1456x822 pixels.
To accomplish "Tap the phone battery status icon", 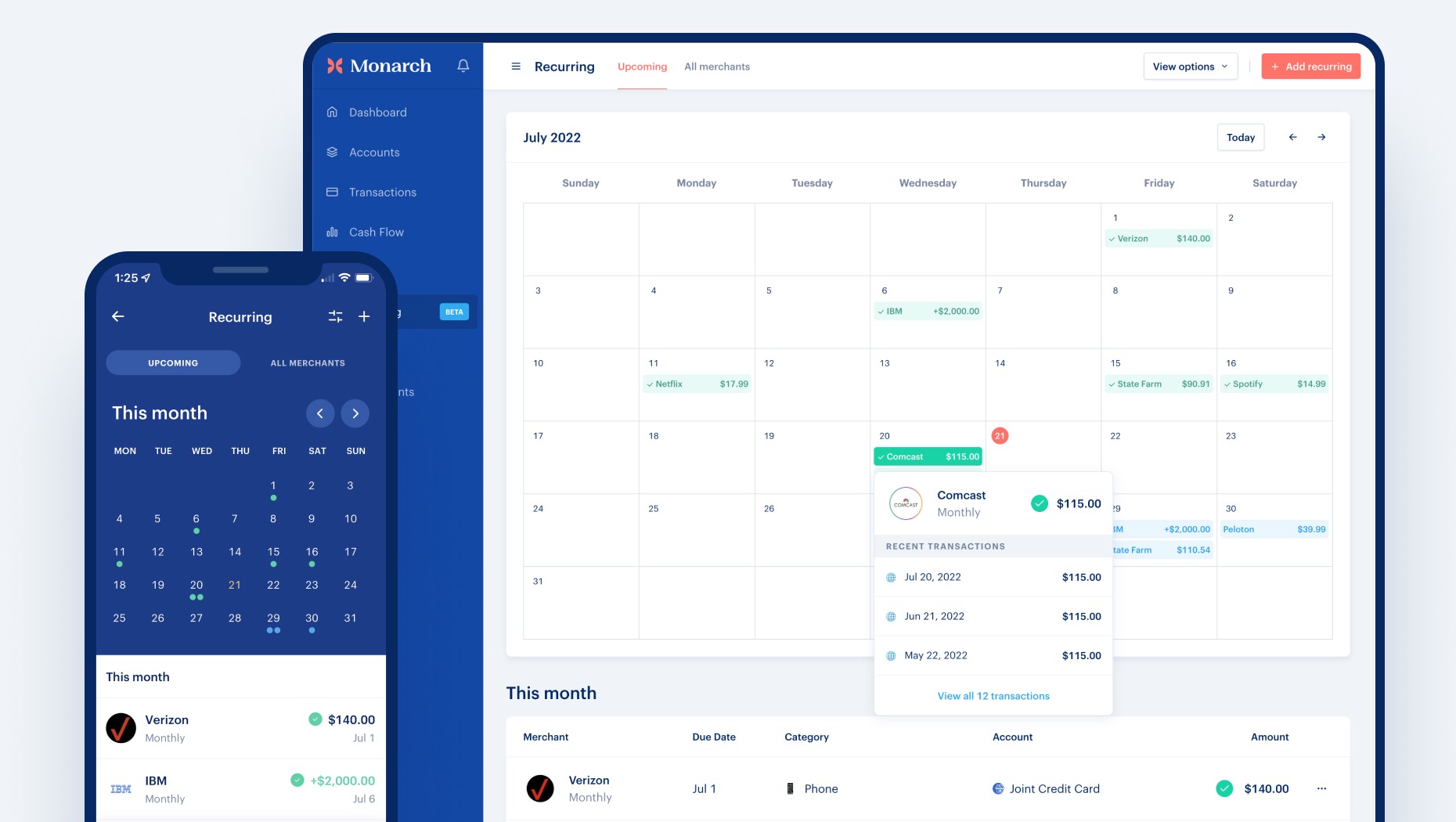I will (364, 277).
